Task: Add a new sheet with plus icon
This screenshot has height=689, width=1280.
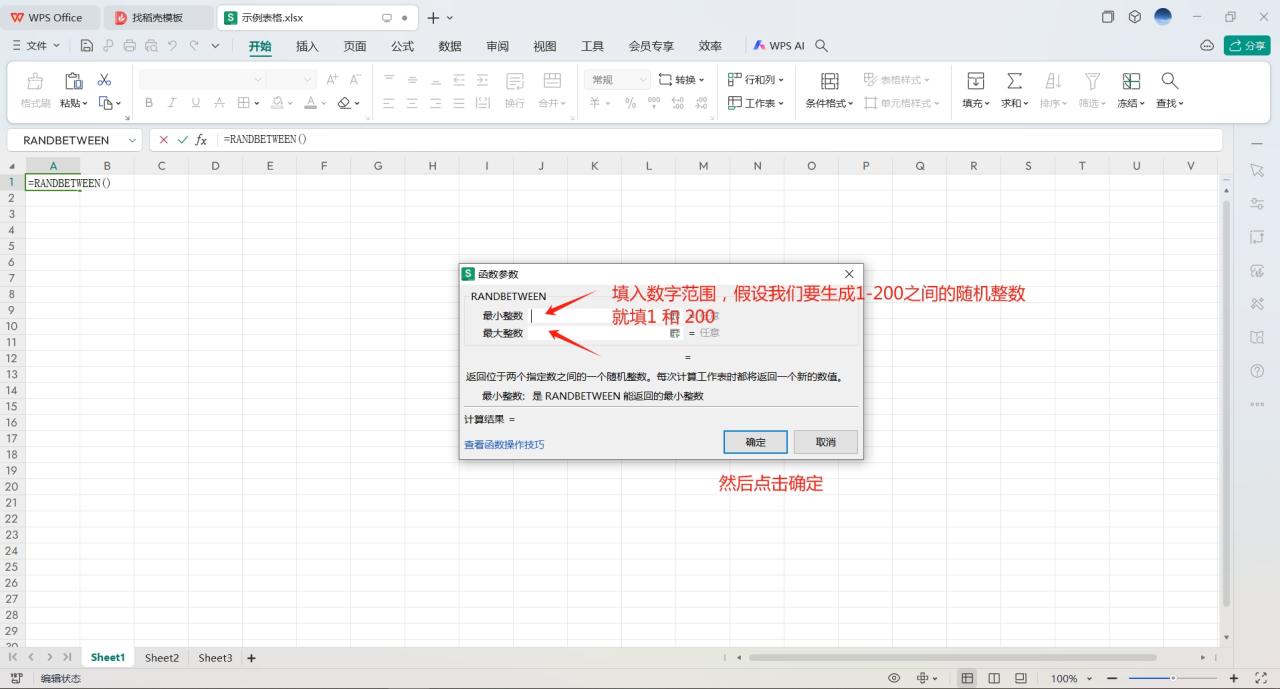Action: 251,658
